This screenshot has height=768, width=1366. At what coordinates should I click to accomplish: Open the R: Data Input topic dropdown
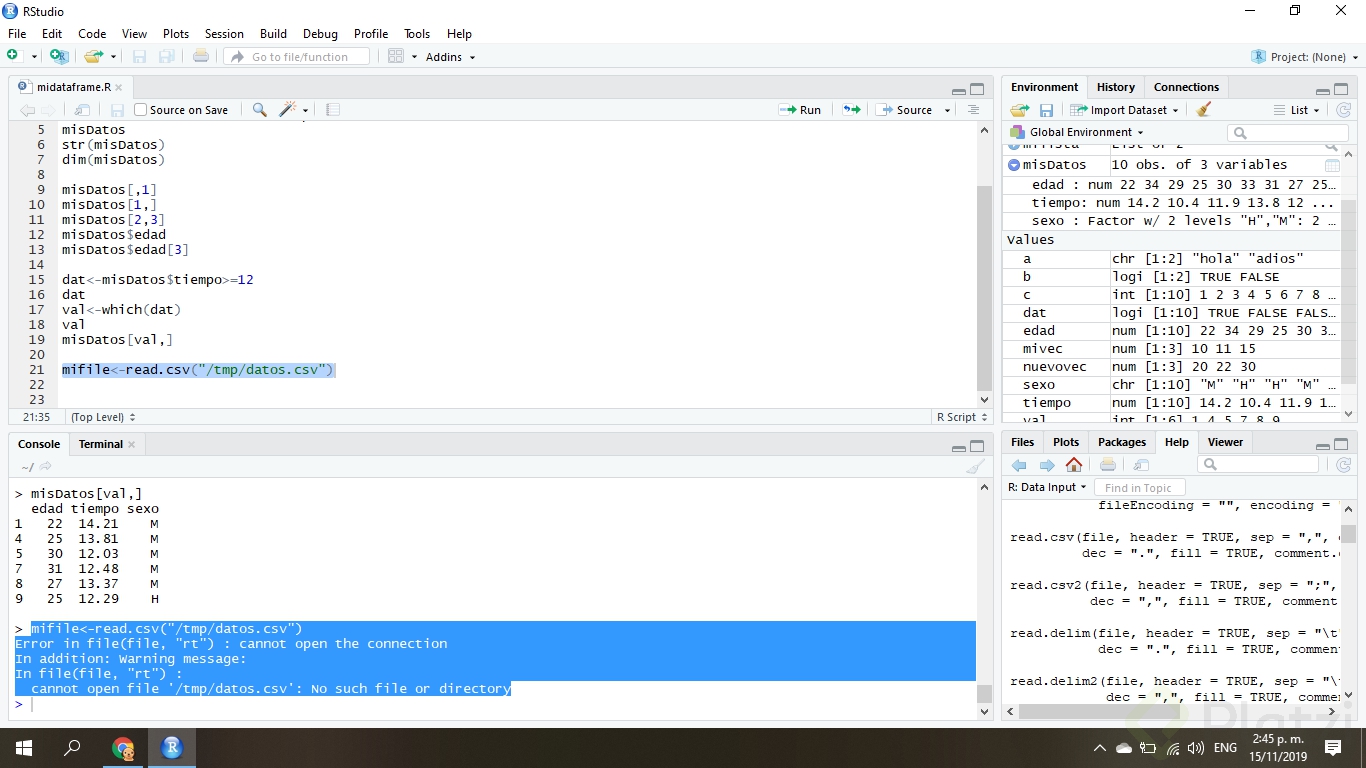pyautogui.click(x=1047, y=487)
